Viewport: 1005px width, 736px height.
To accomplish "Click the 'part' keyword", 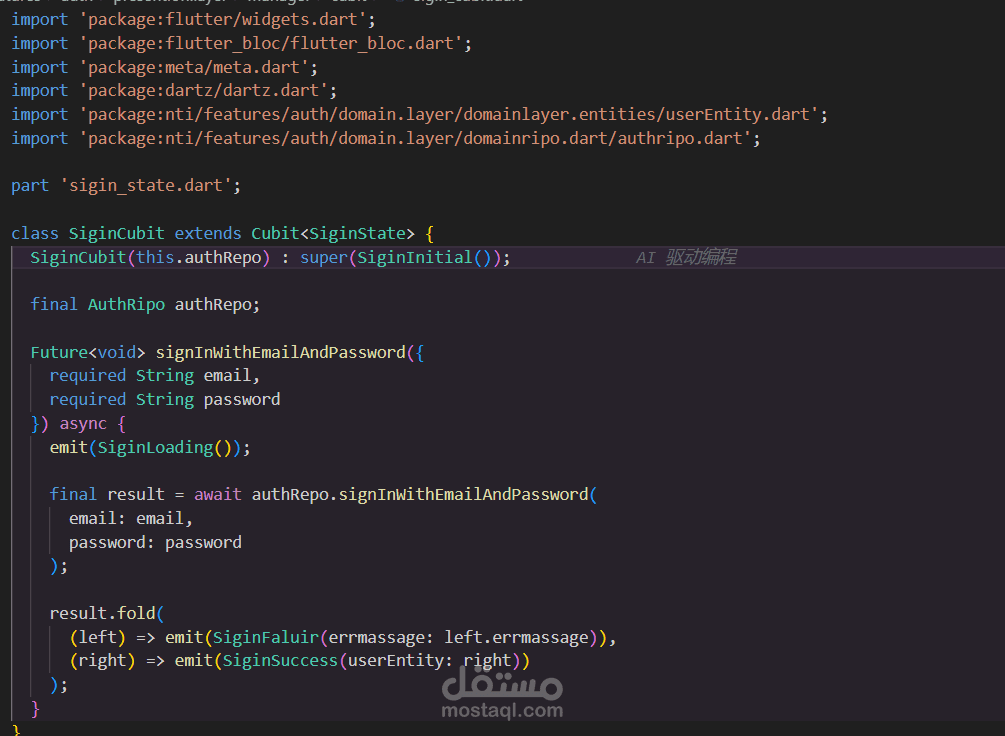I will coord(30,185).
